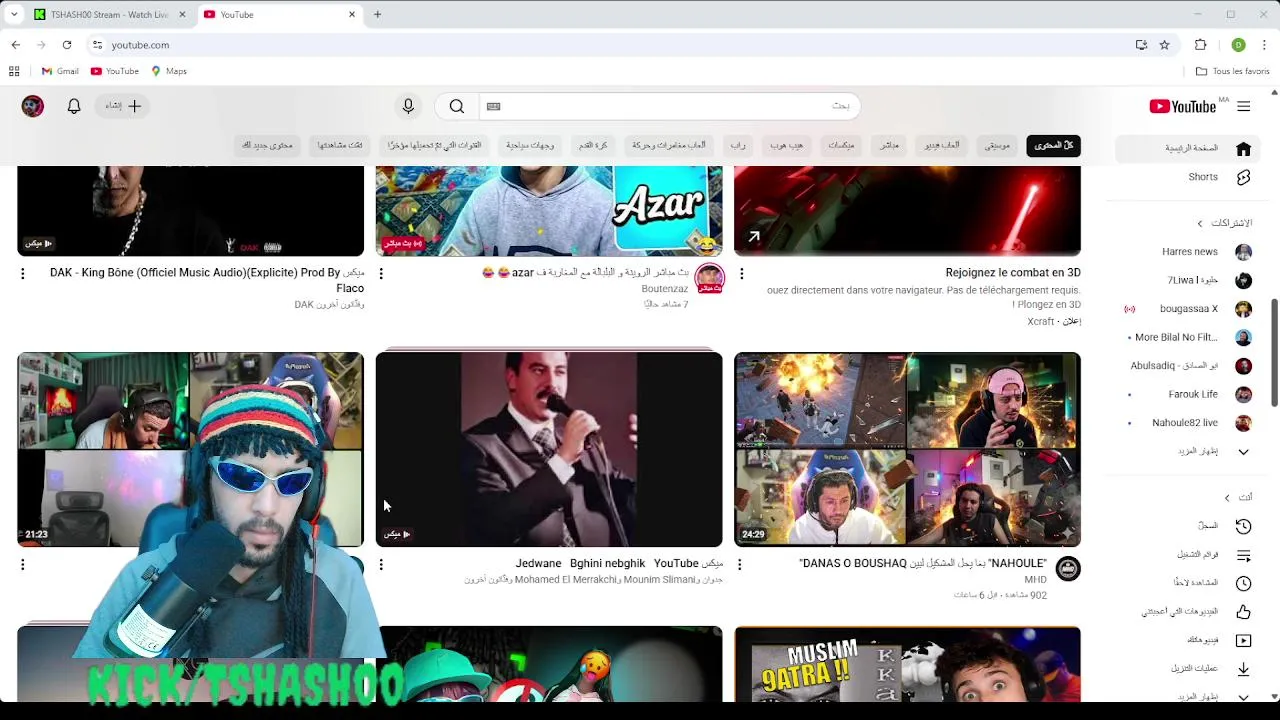Expand show more under You section
The height and width of the screenshot is (720, 1280).
[x=1243, y=697]
